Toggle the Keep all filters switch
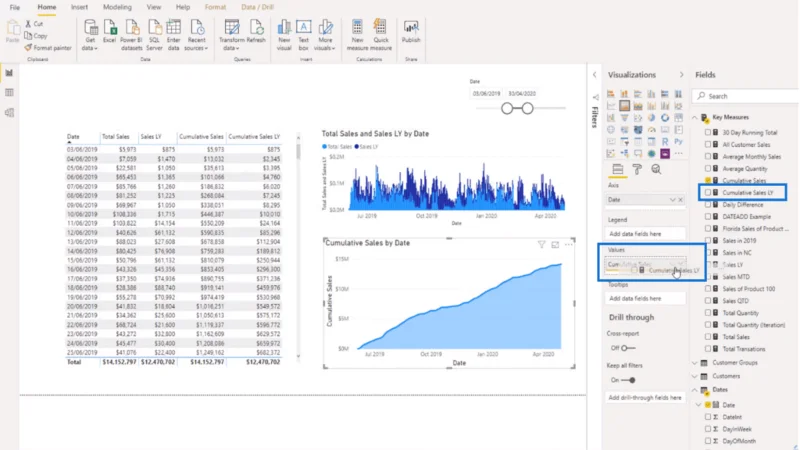Screen dimensions: 800x450 click(x=628, y=380)
